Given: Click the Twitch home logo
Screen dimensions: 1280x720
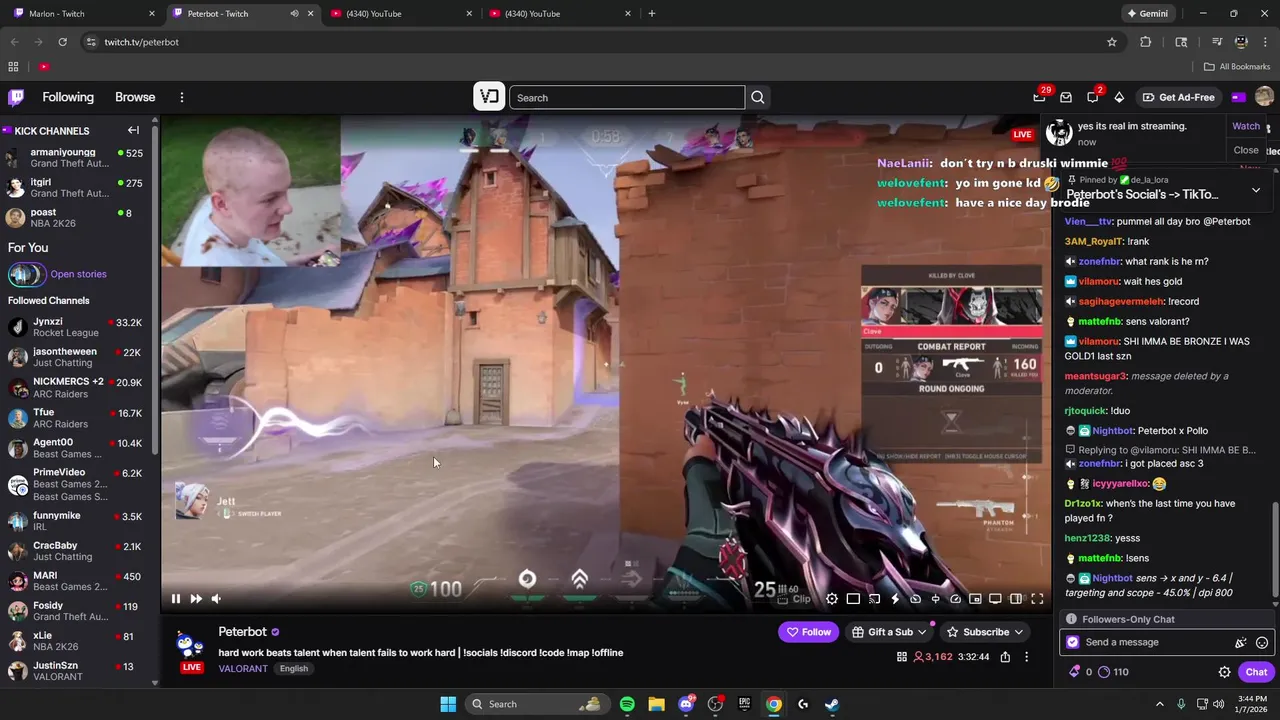Looking at the screenshot, I should [x=16, y=97].
